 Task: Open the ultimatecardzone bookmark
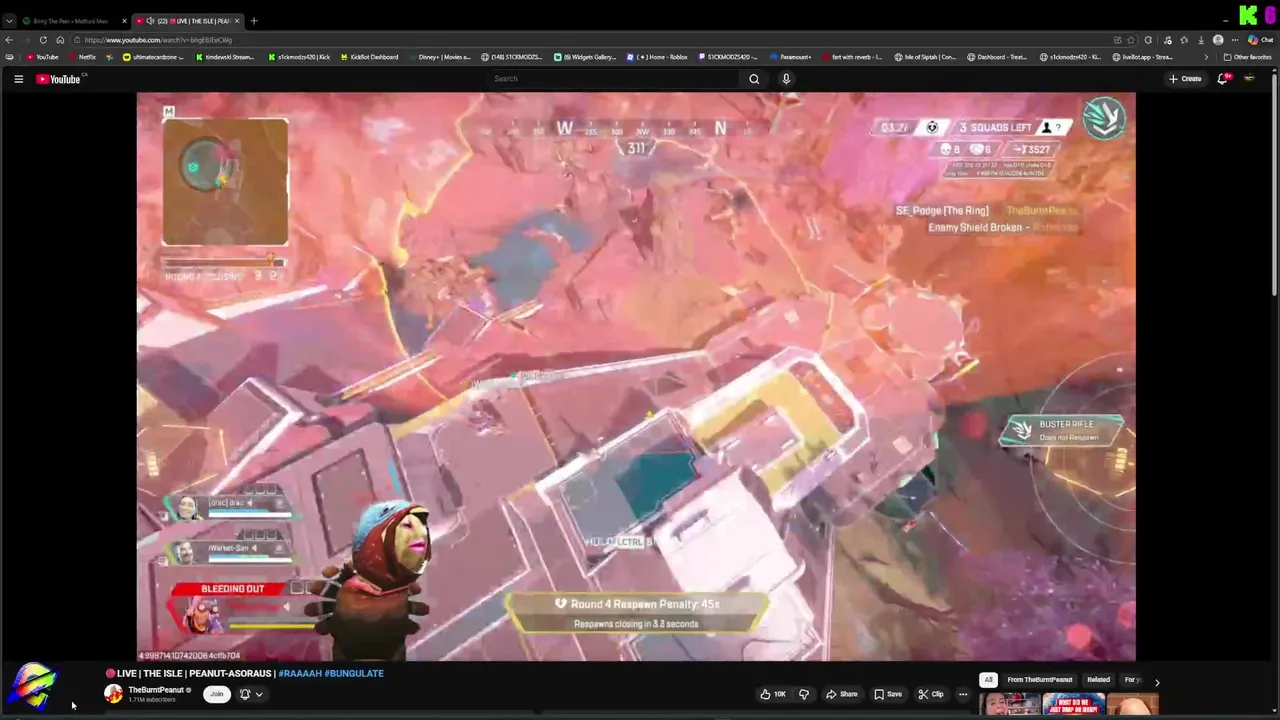pyautogui.click(x=151, y=57)
